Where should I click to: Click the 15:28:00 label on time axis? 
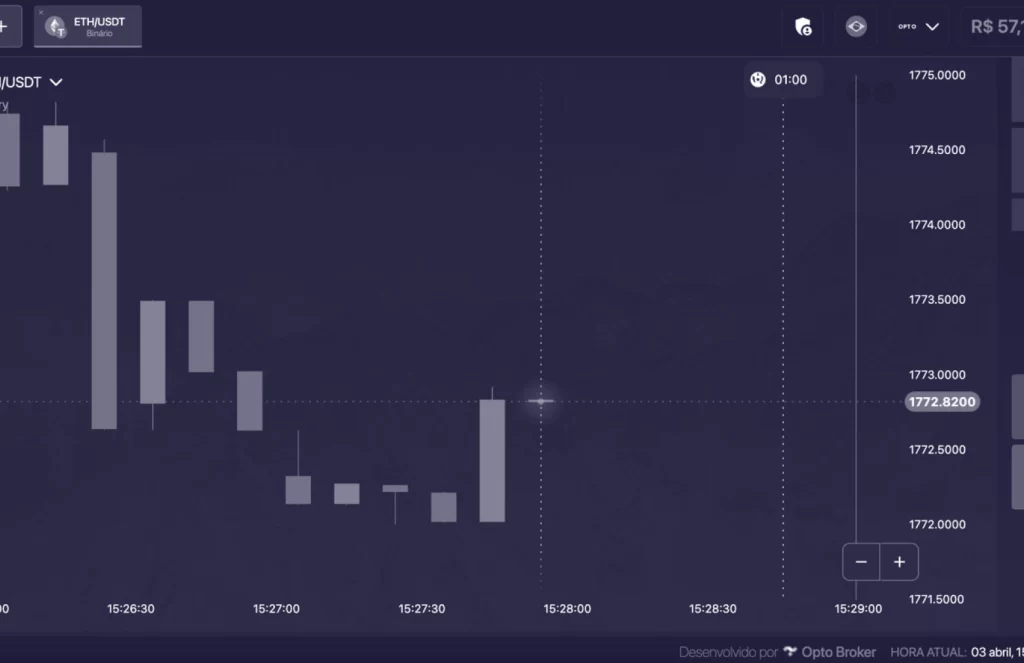567,608
